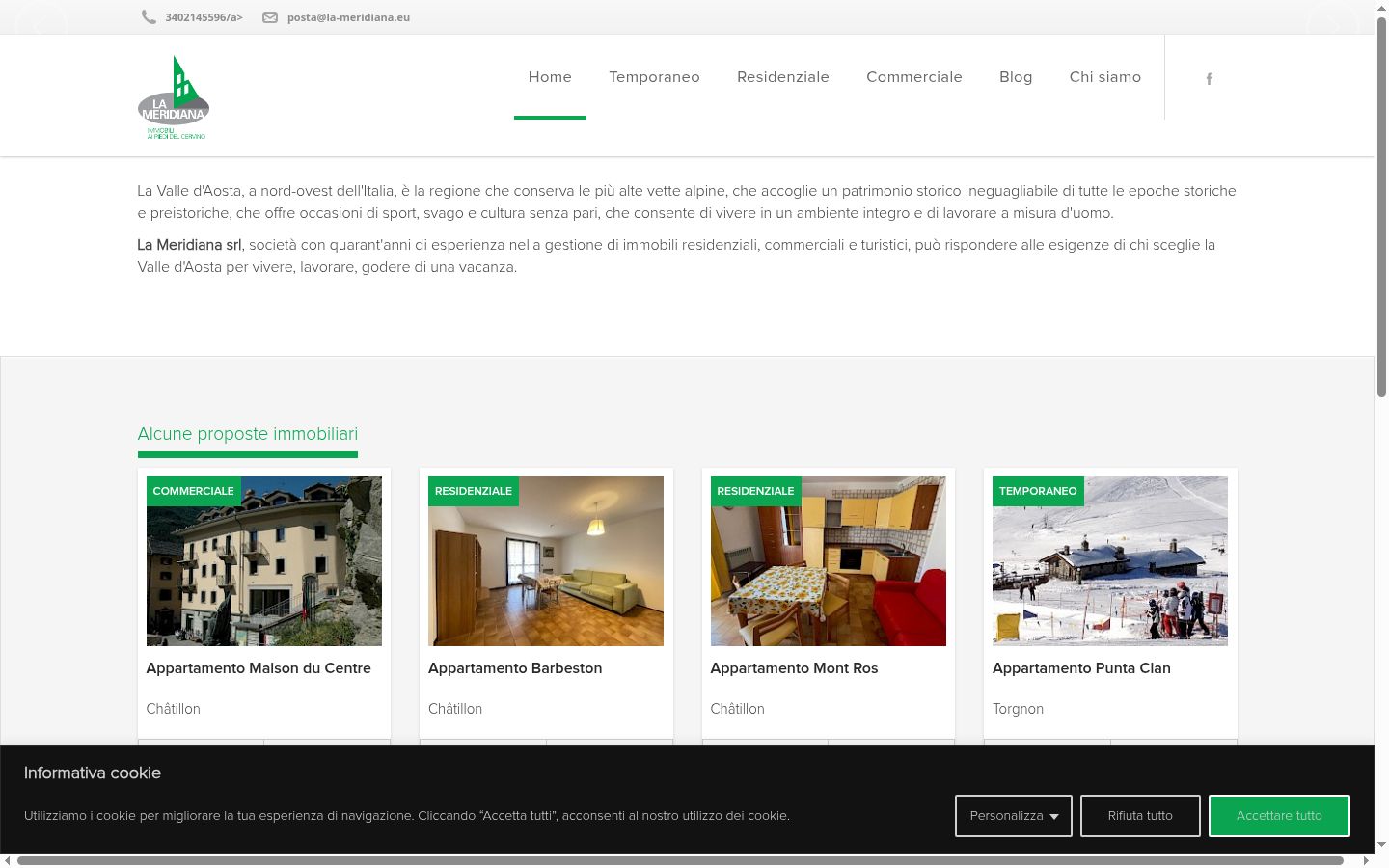Image resolution: width=1389 pixels, height=868 pixels.
Task: Click the La Meridiana srl bold text
Action: 189,245
